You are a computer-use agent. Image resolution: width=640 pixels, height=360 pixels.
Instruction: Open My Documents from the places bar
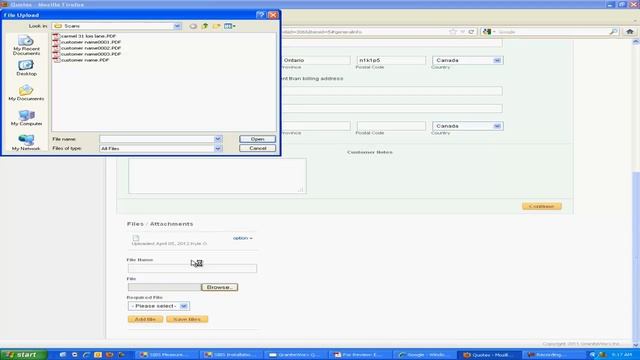(26, 93)
